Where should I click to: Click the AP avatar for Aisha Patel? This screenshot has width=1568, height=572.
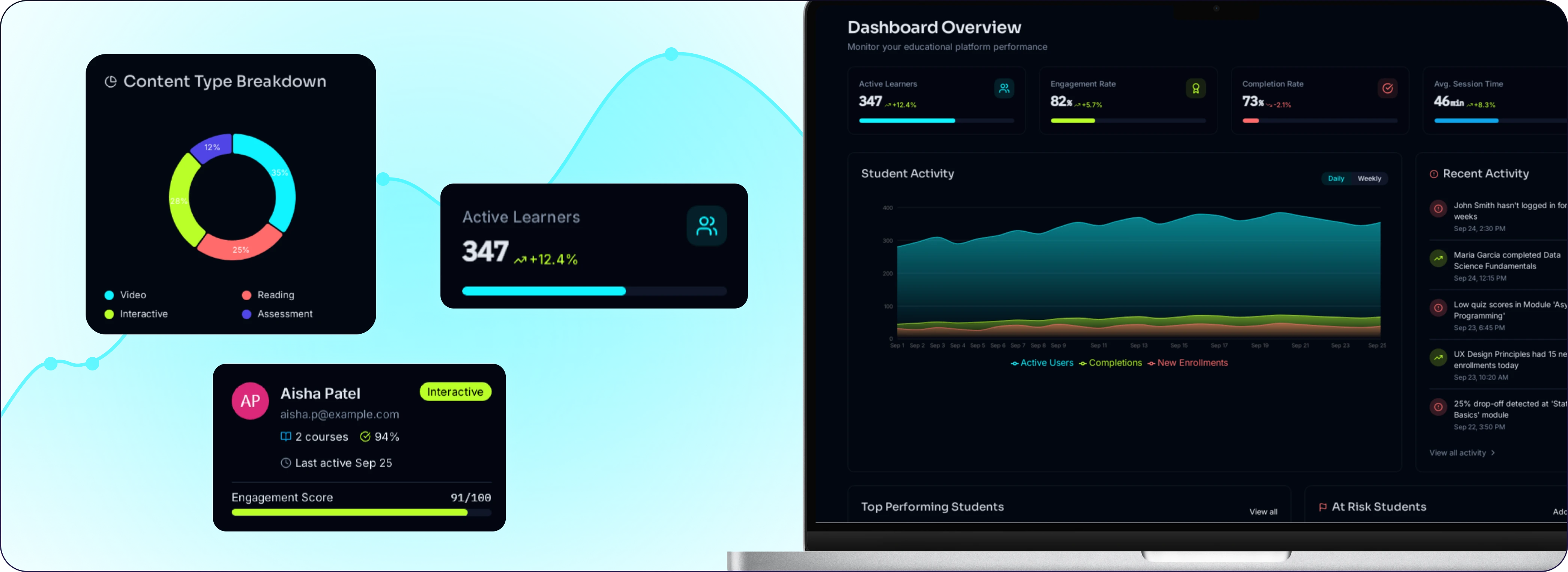[250, 401]
